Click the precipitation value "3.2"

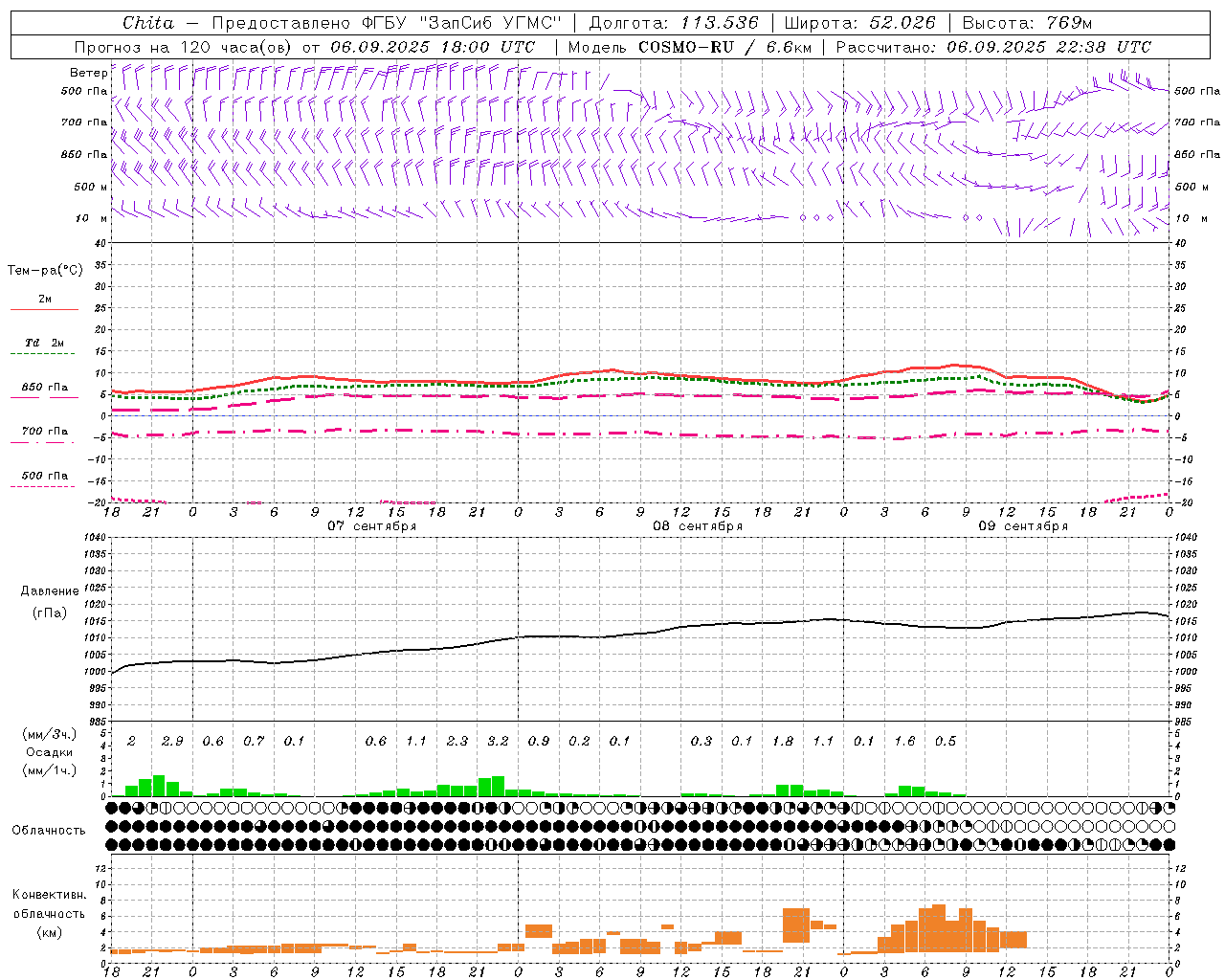pyautogui.click(x=498, y=742)
